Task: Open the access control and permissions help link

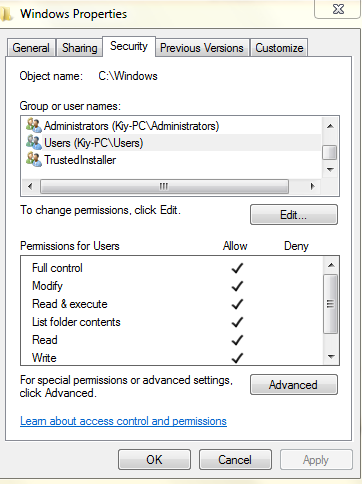Action: pos(123,421)
